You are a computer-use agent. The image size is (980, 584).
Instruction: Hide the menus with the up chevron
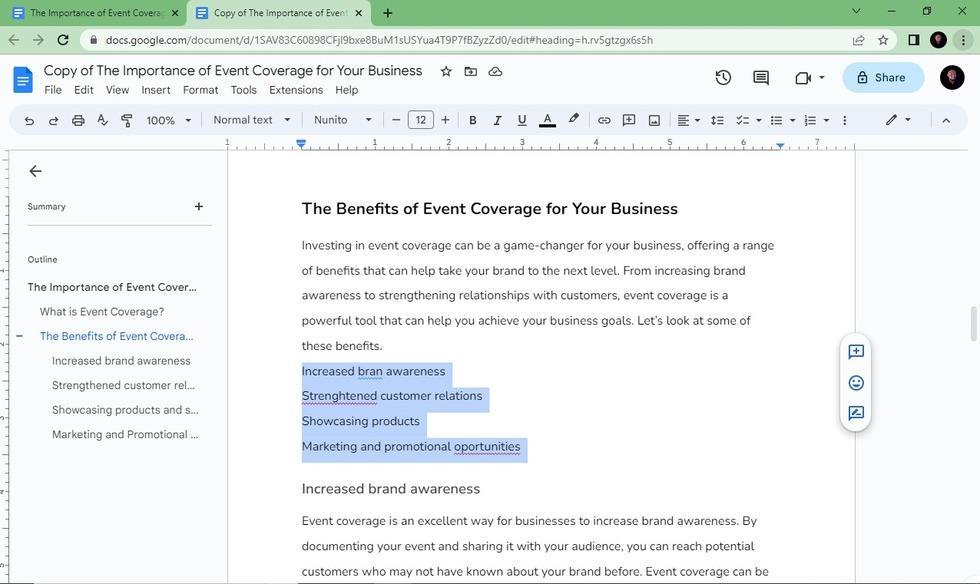click(946, 120)
